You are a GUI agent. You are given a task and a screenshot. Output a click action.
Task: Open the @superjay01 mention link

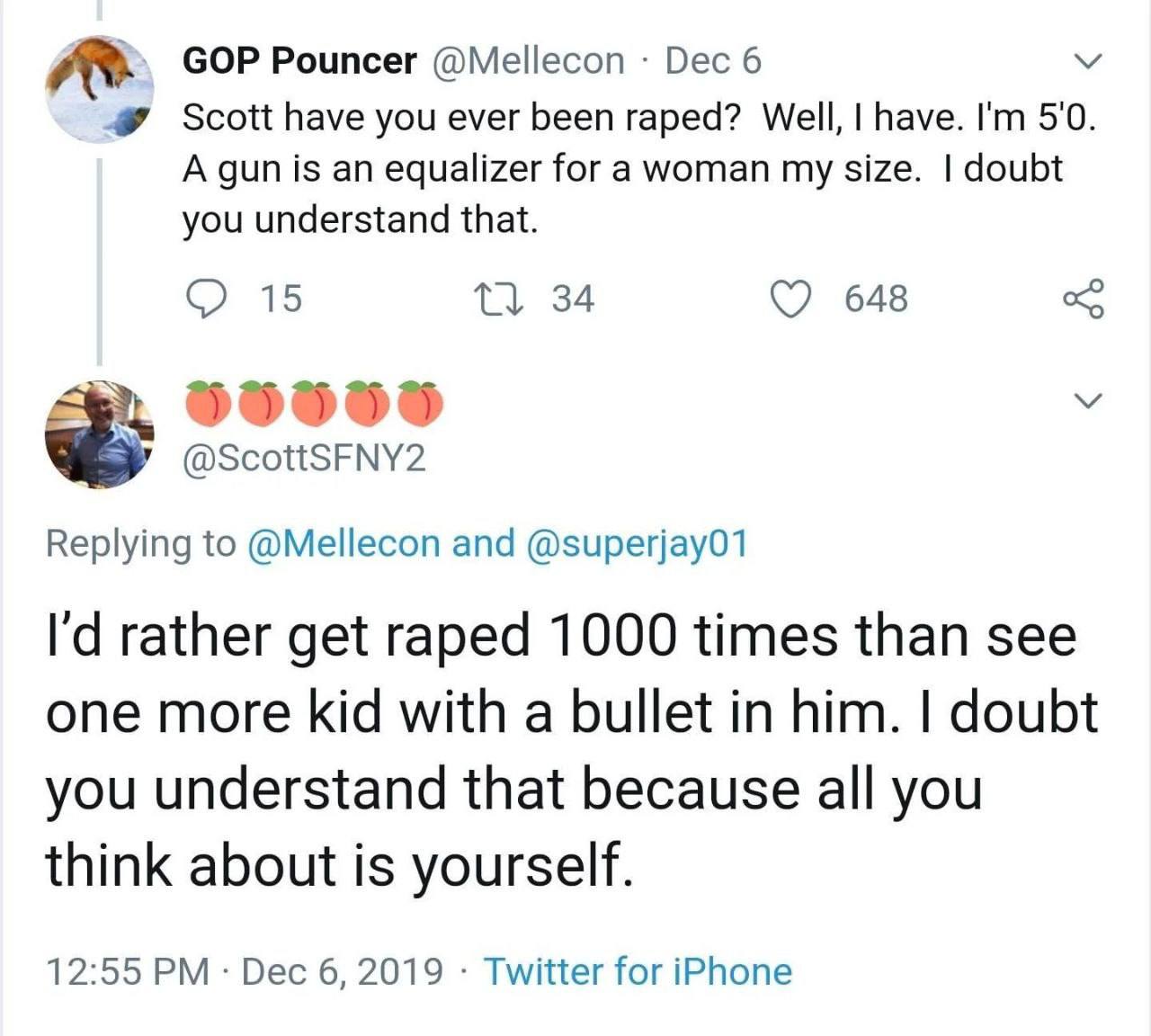pyautogui.click(x=632, y=543)
